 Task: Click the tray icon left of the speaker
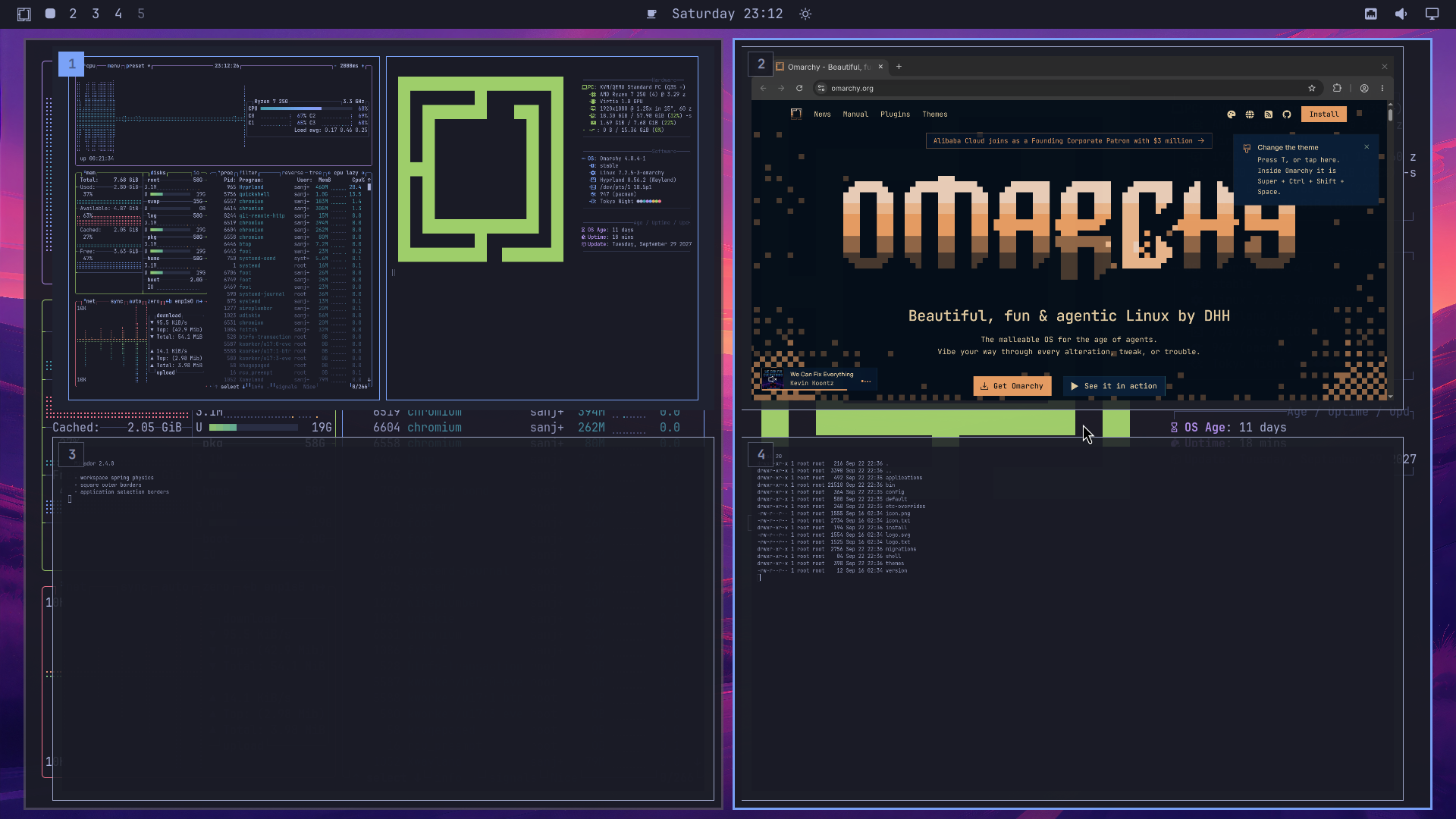pyautogui.click(x=1371, y=14)
